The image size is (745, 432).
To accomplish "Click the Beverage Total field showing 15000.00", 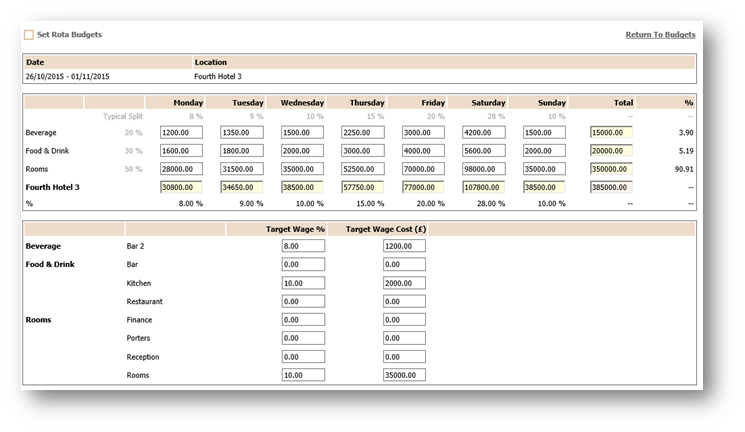I will click(612, 132).
